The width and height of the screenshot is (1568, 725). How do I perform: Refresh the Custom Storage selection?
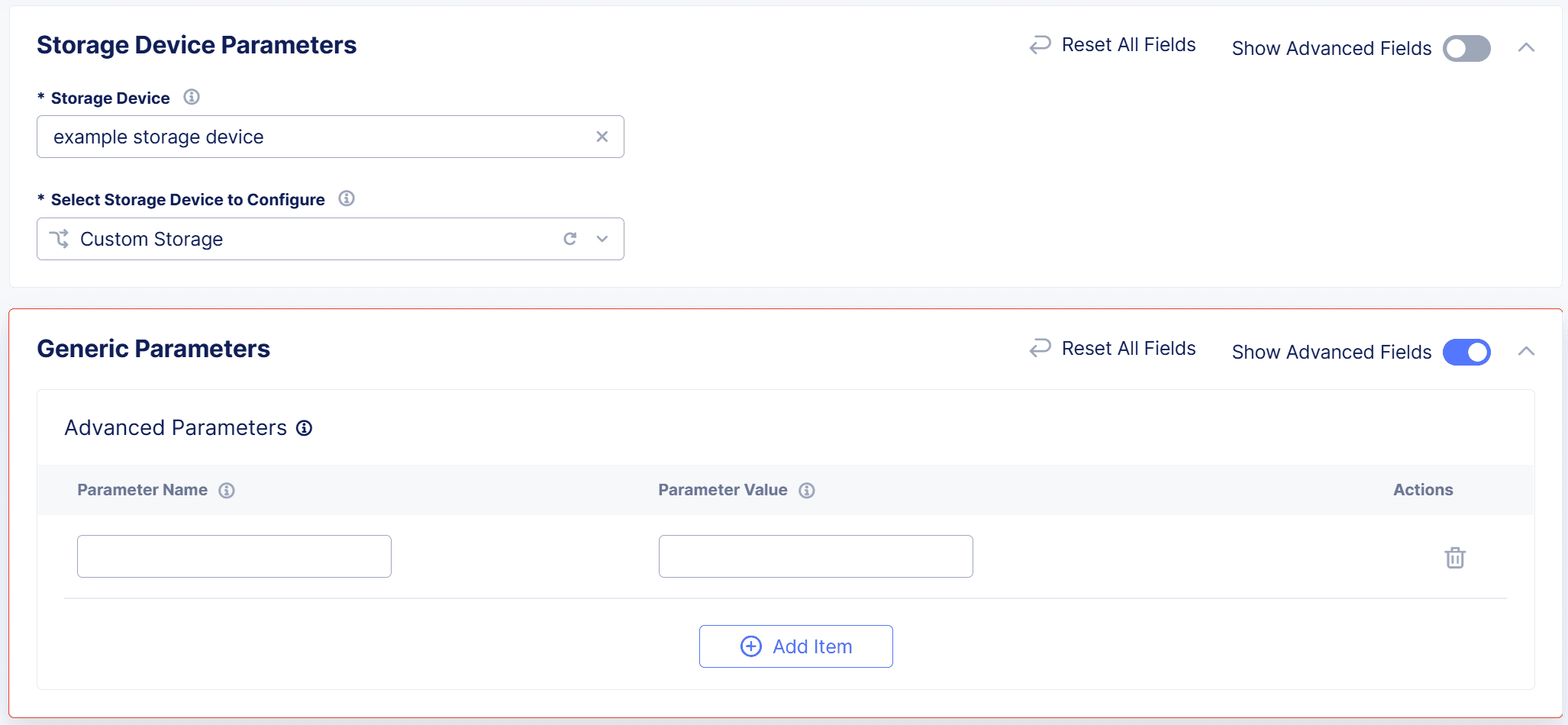point(569,238)
